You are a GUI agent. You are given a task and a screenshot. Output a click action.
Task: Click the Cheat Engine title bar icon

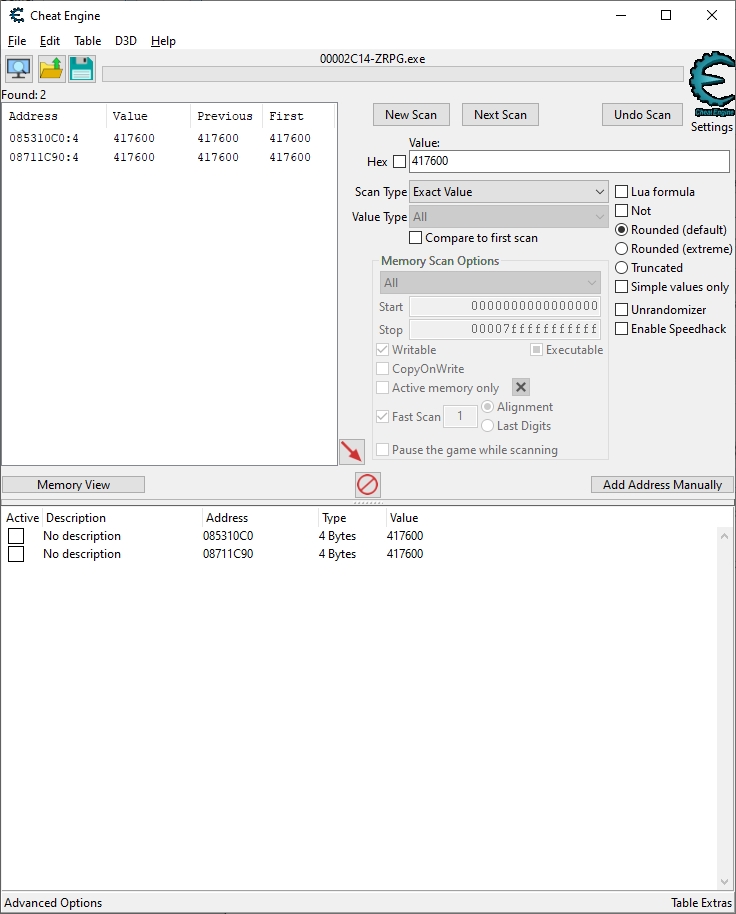point(16,15)
